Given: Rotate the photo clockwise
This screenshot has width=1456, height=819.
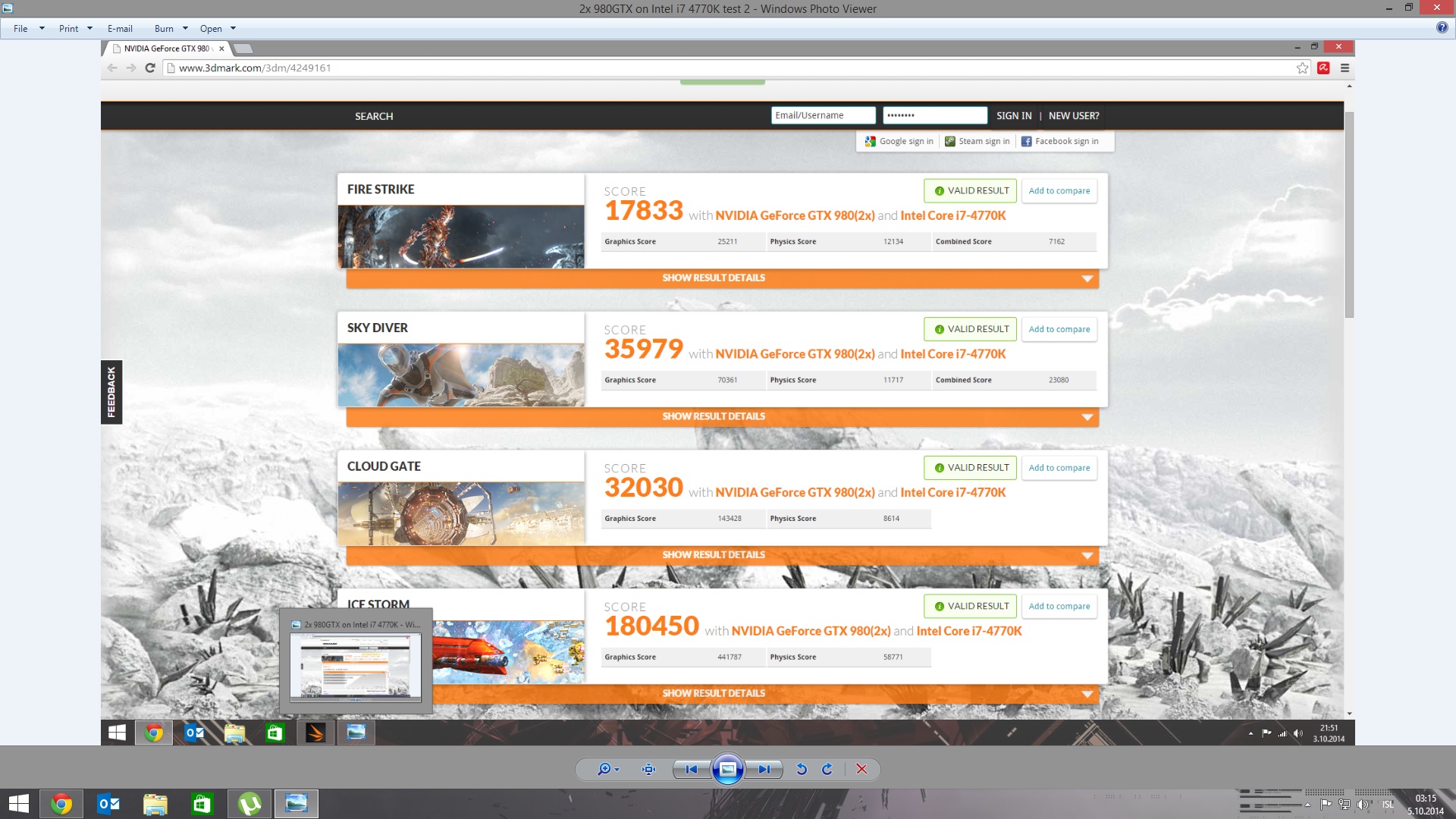Looking at the screenshot, I should coord(827,769).
